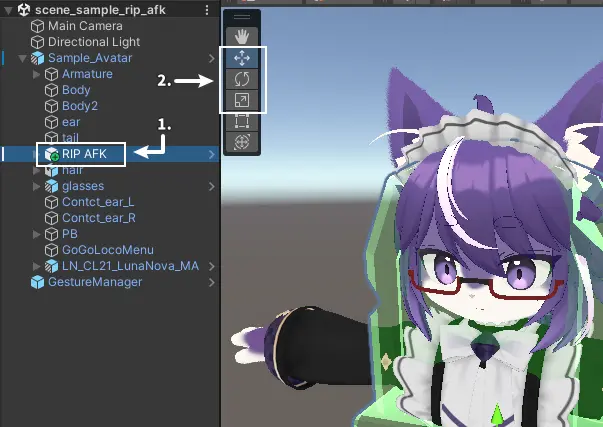Select the GestureManager object
Screen dimensions: 603x427
pos(95,282)
